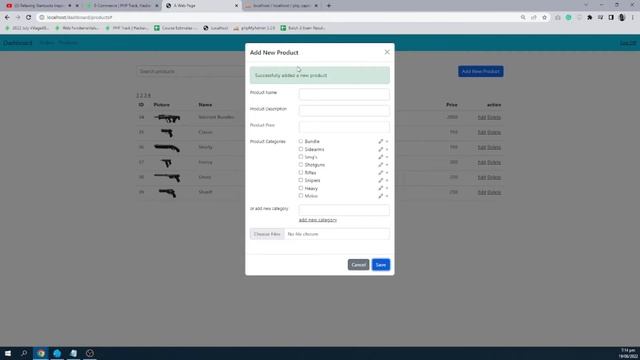Image resolution: width=640 pixels, height=360 pixels.
Task: Check the Sidearms category checkbox
Action: pyautogui.click(x=301, y=149)
